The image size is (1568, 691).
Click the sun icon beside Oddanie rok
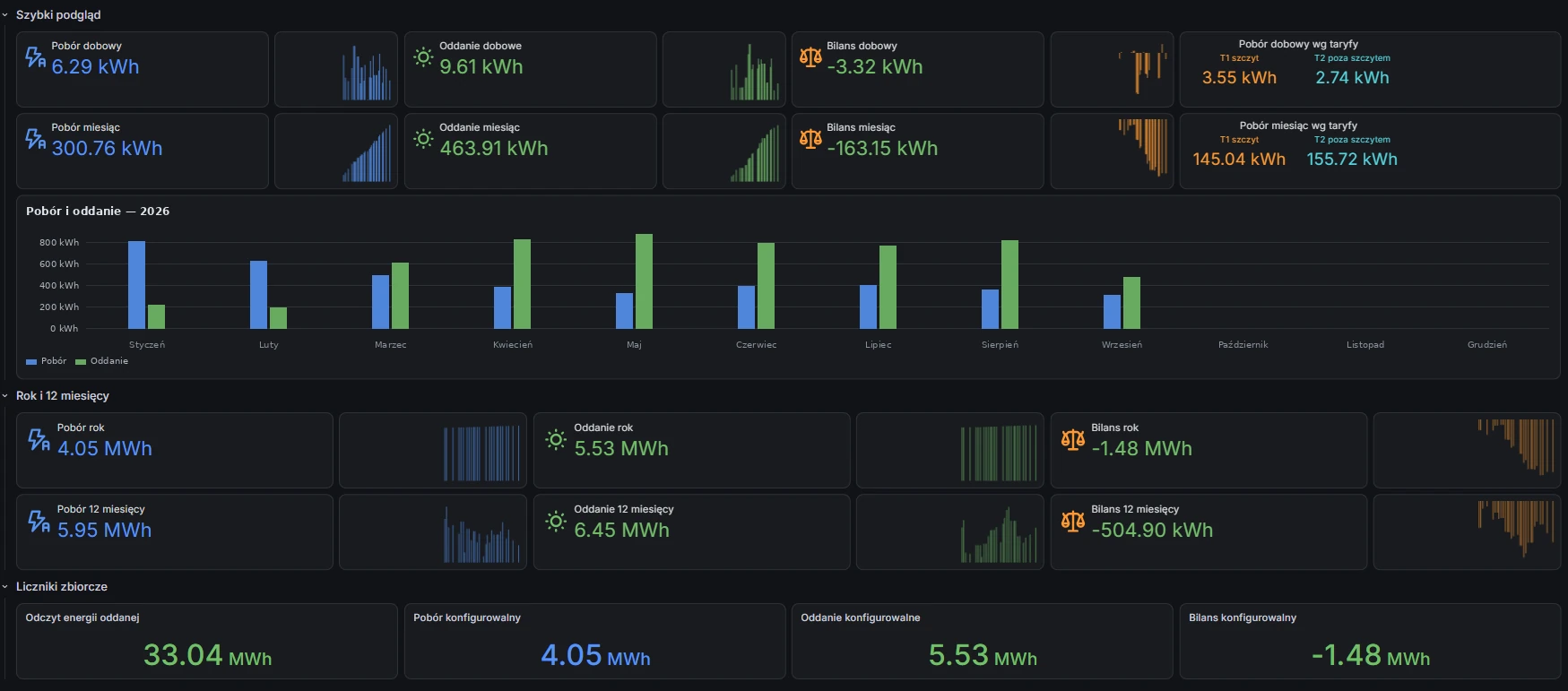click(x=556, y=439)
